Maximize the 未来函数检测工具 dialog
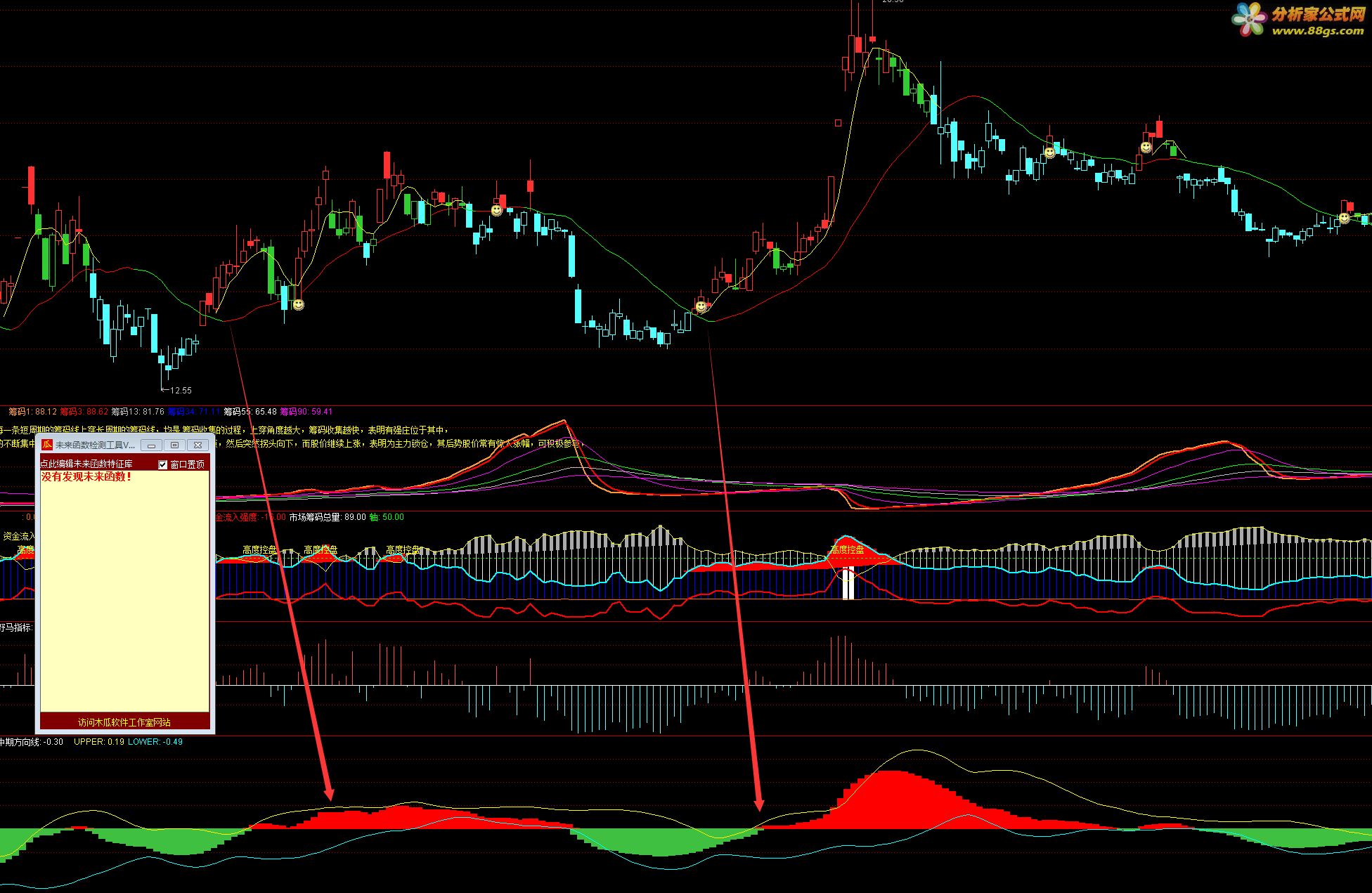Screen dimensions: 1372x893 pyautogui.click(x=174, y=445)
